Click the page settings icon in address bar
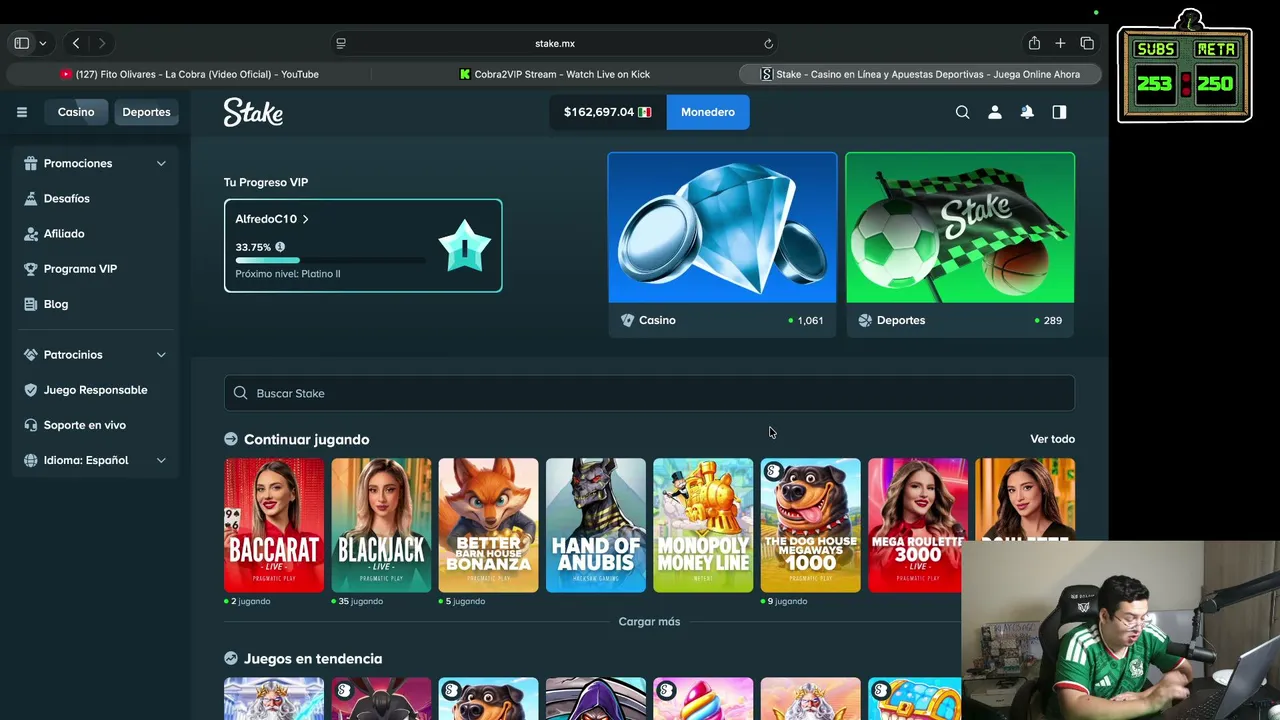This screenshot has height=720, width=1280. [x=341, y=43]
